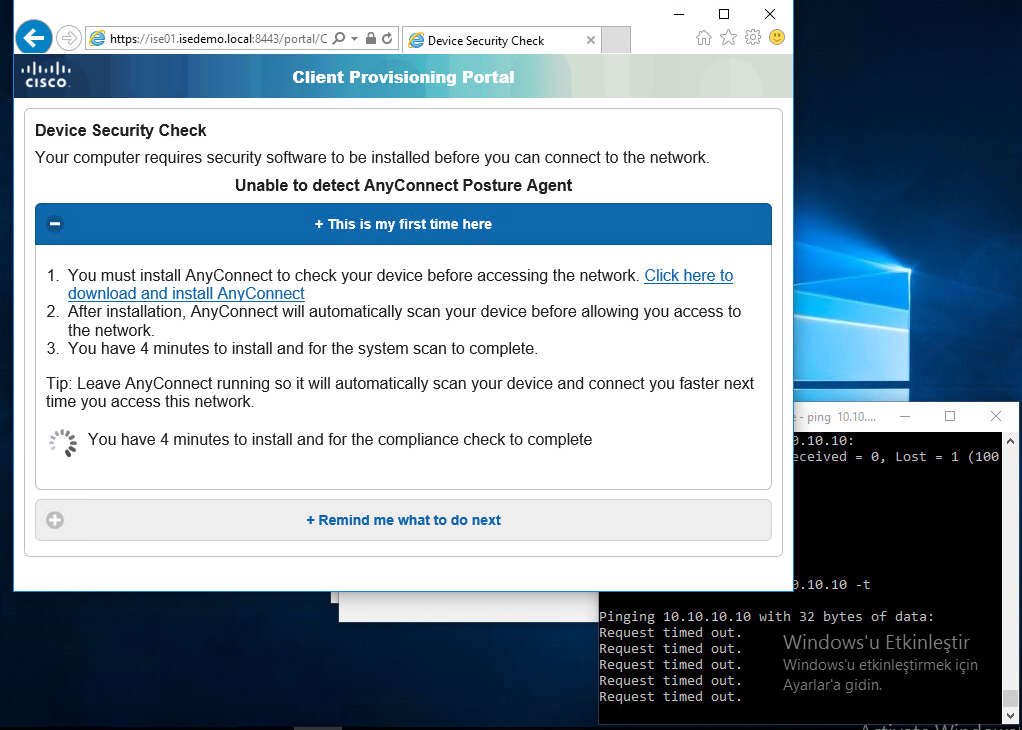Open browser tools gear icon
The height and width of the screenshot is (730, 1022).
click(x=753, y=37)
